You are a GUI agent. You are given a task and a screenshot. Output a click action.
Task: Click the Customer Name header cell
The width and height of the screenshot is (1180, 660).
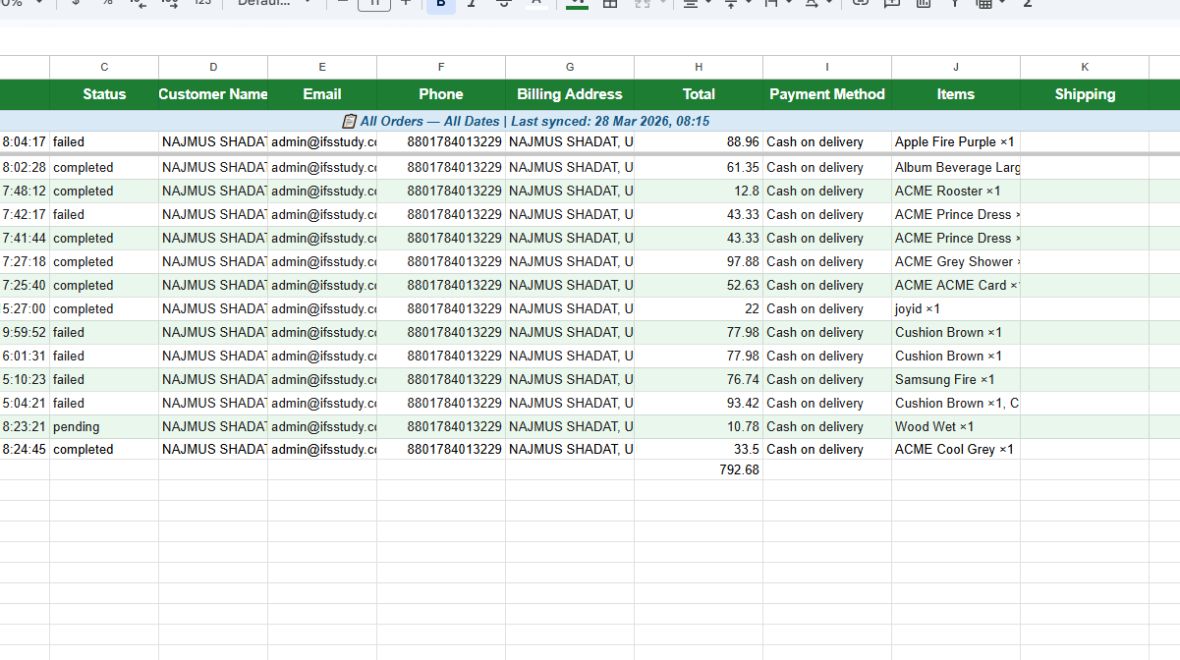(x=213, y=94)
